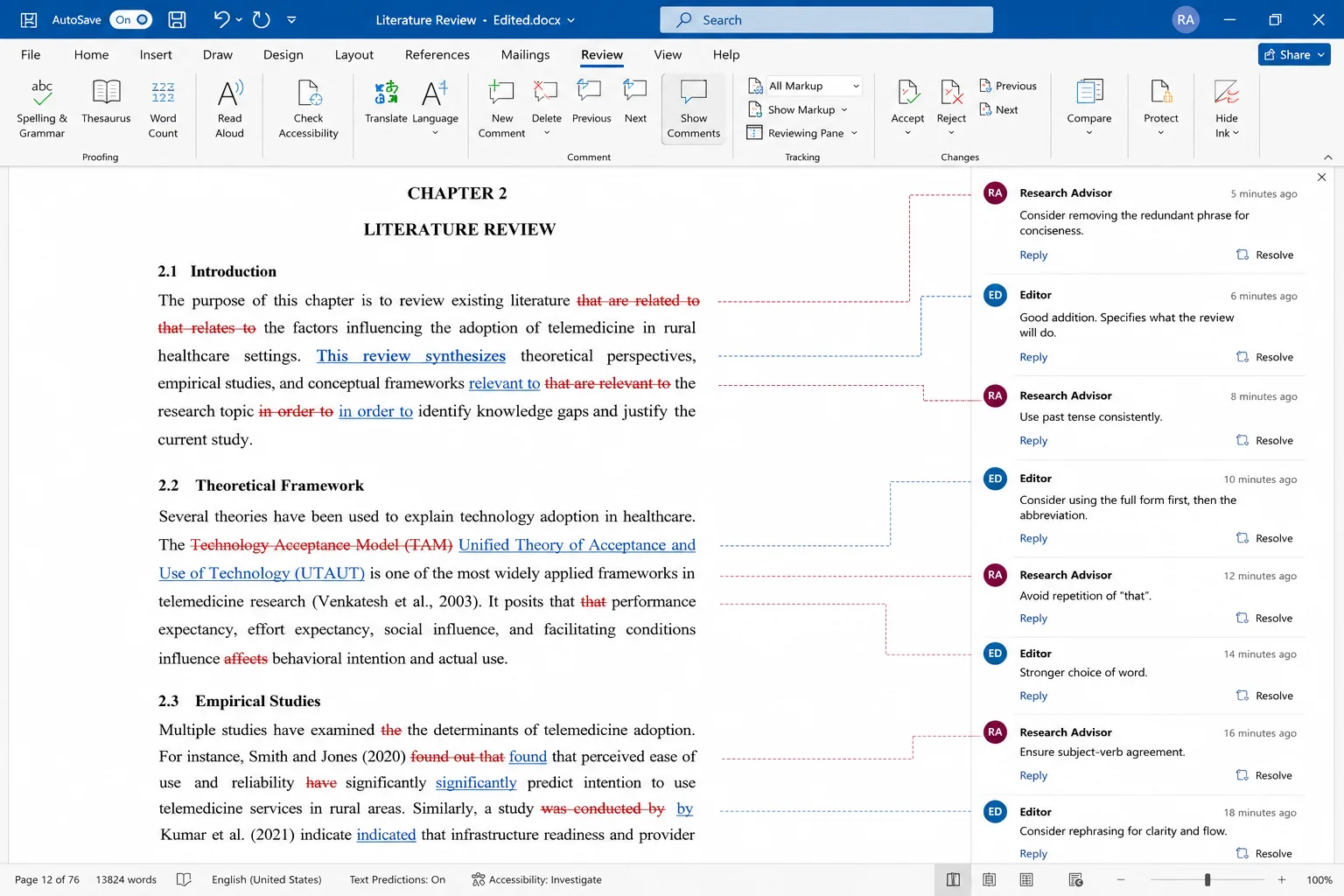The height and width of the screenshot is (896, 1344).
Task: Expand the Show Markup menu
Action: [798, 110]
